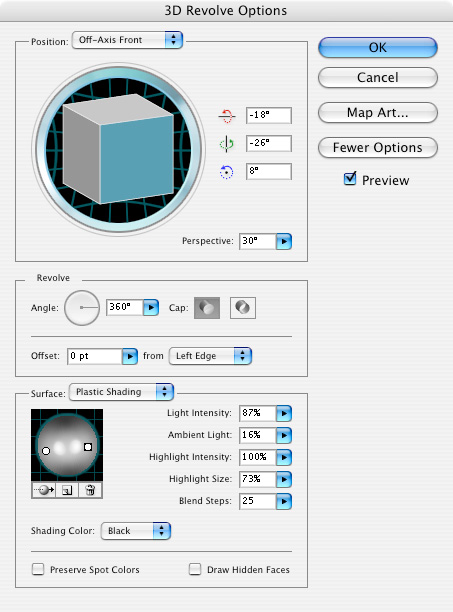This screenshot has width=453, height=612.
Task: Click the Highlight Size field showing 73%
Action: tap(258, 479)
